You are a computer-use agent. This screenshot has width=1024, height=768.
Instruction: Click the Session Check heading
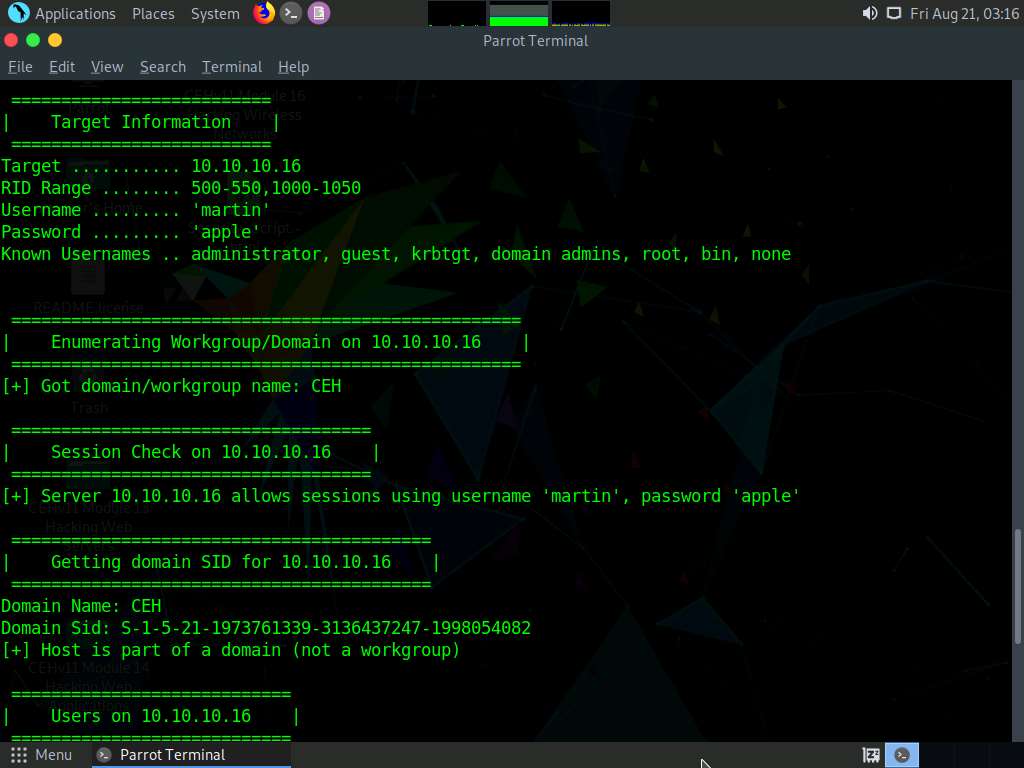tap(191, 452)
